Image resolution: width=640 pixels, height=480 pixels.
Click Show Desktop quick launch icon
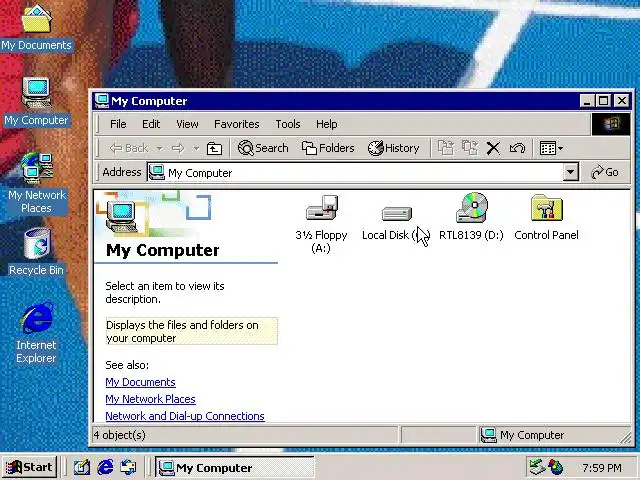click(82, 467)
